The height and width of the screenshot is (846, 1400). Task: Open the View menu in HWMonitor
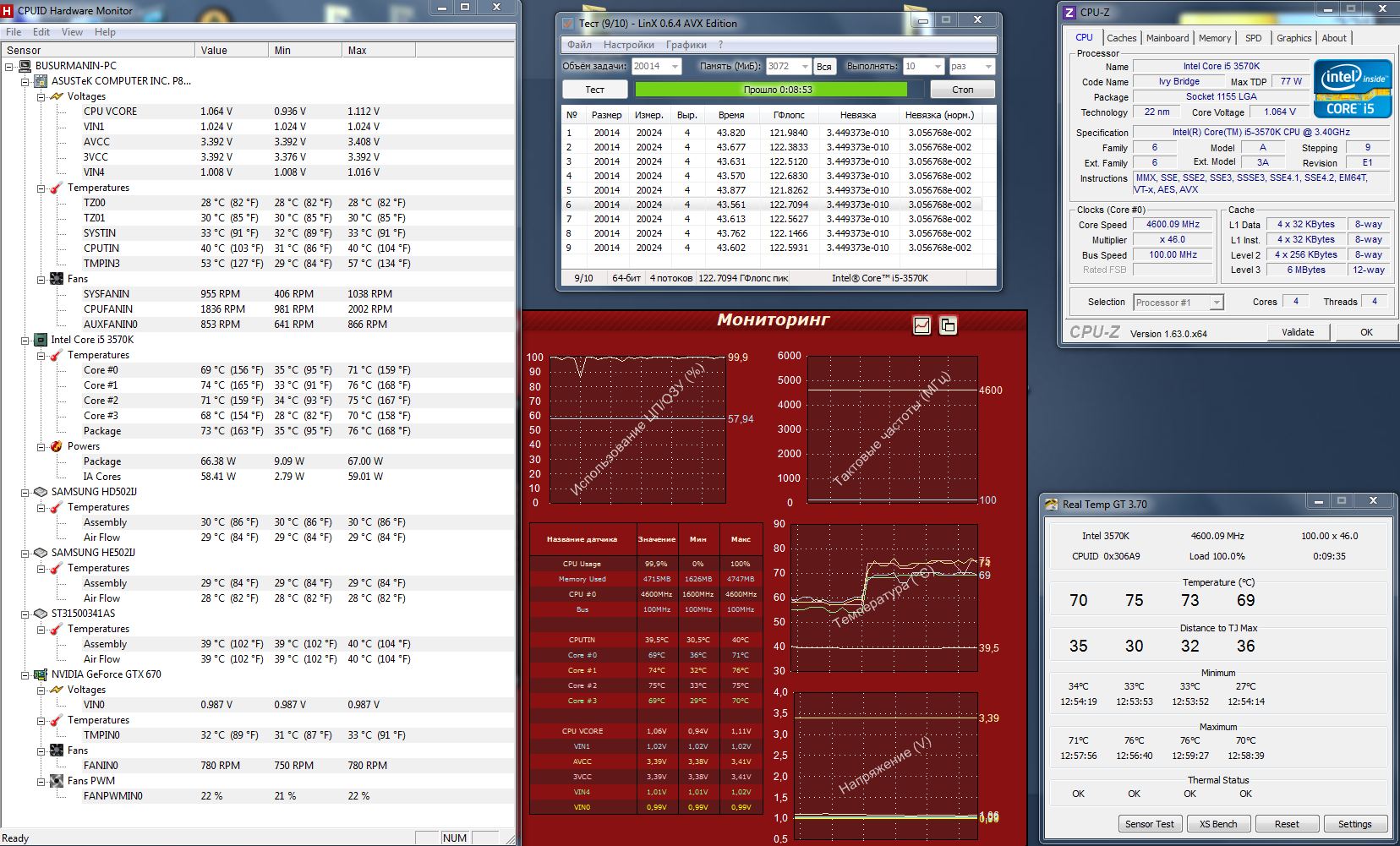point(72,32)
